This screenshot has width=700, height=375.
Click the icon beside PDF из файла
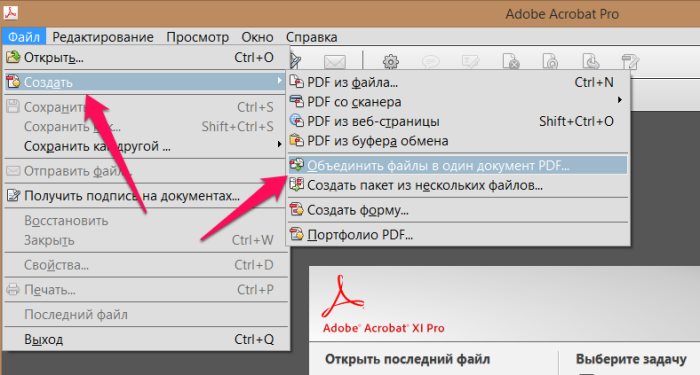click(x=296, y=82)
